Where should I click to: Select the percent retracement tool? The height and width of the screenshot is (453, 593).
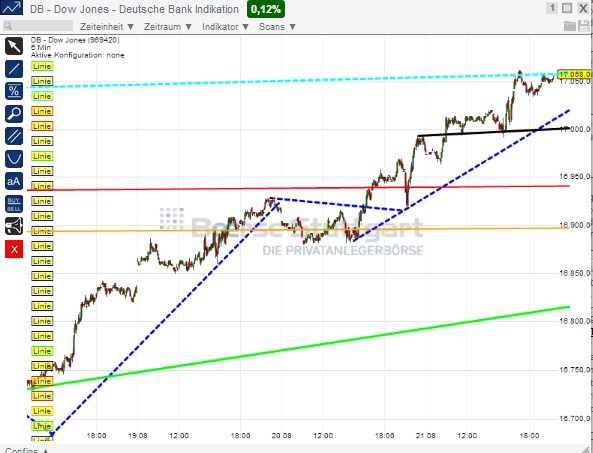click(14, 91)
